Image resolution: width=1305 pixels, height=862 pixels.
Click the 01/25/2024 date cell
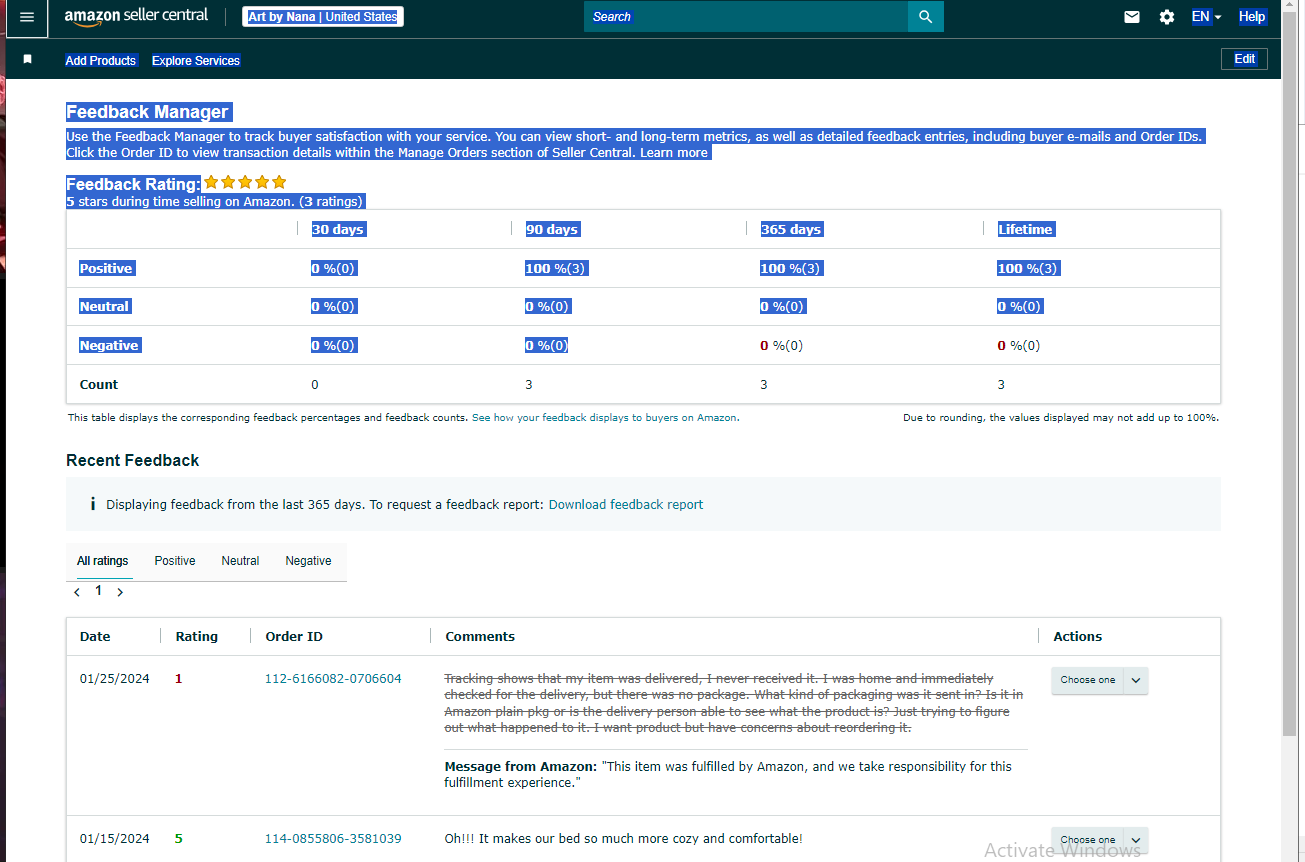[x=115, y=679]
